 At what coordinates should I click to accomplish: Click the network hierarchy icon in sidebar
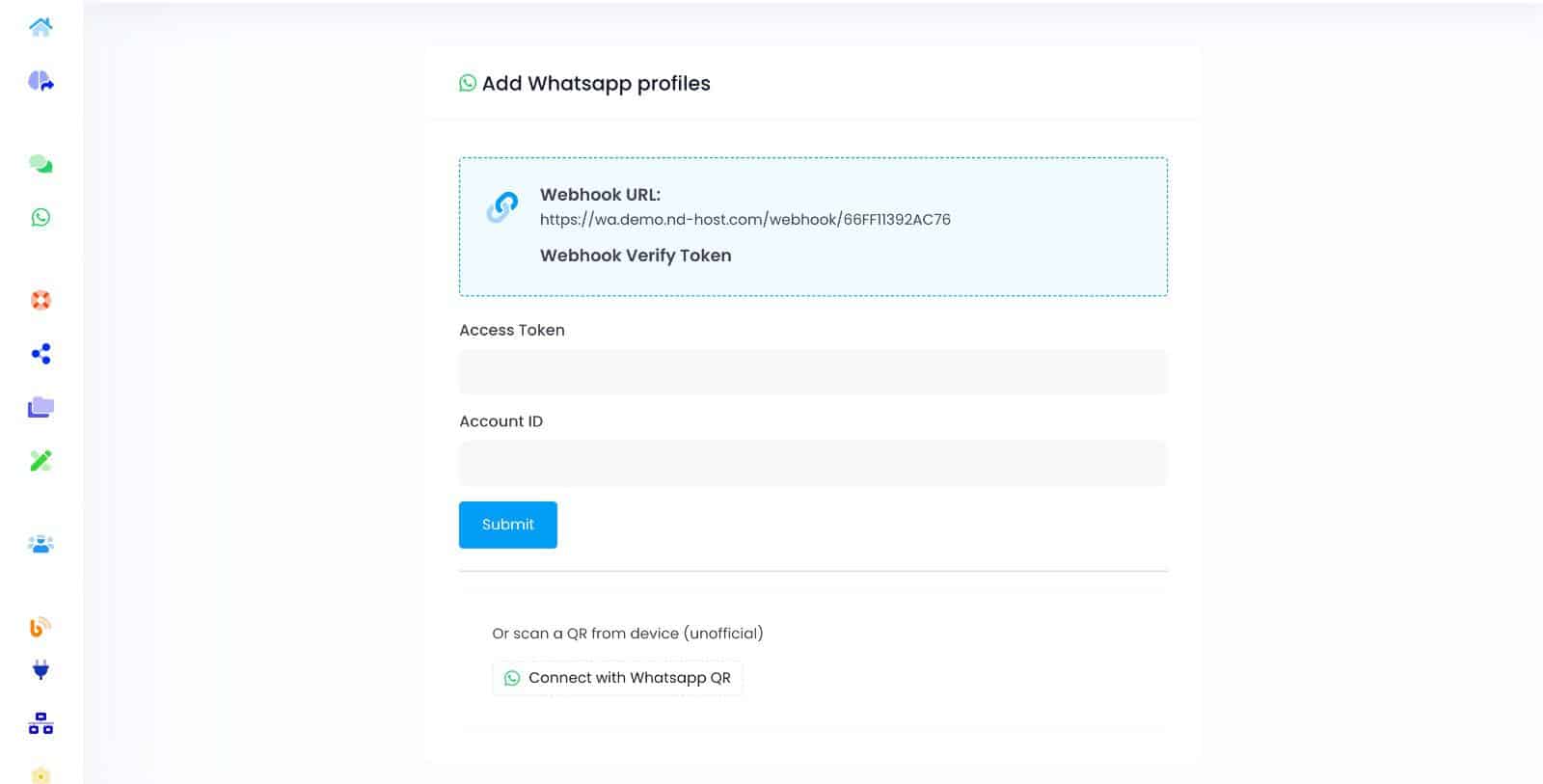tap(41, 723)
